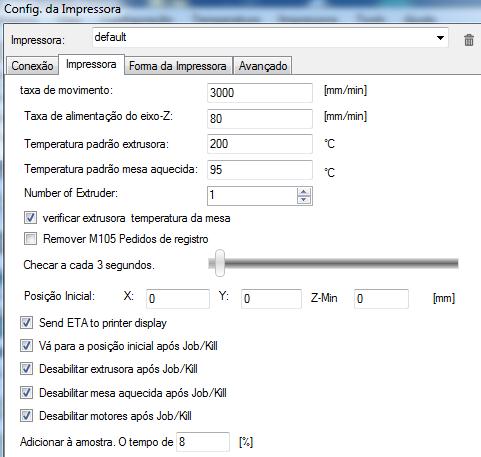Uncheck verificar extrusora temperatura da mesa
The height and width of the screenshot is (457, 481).
[30, 218]
